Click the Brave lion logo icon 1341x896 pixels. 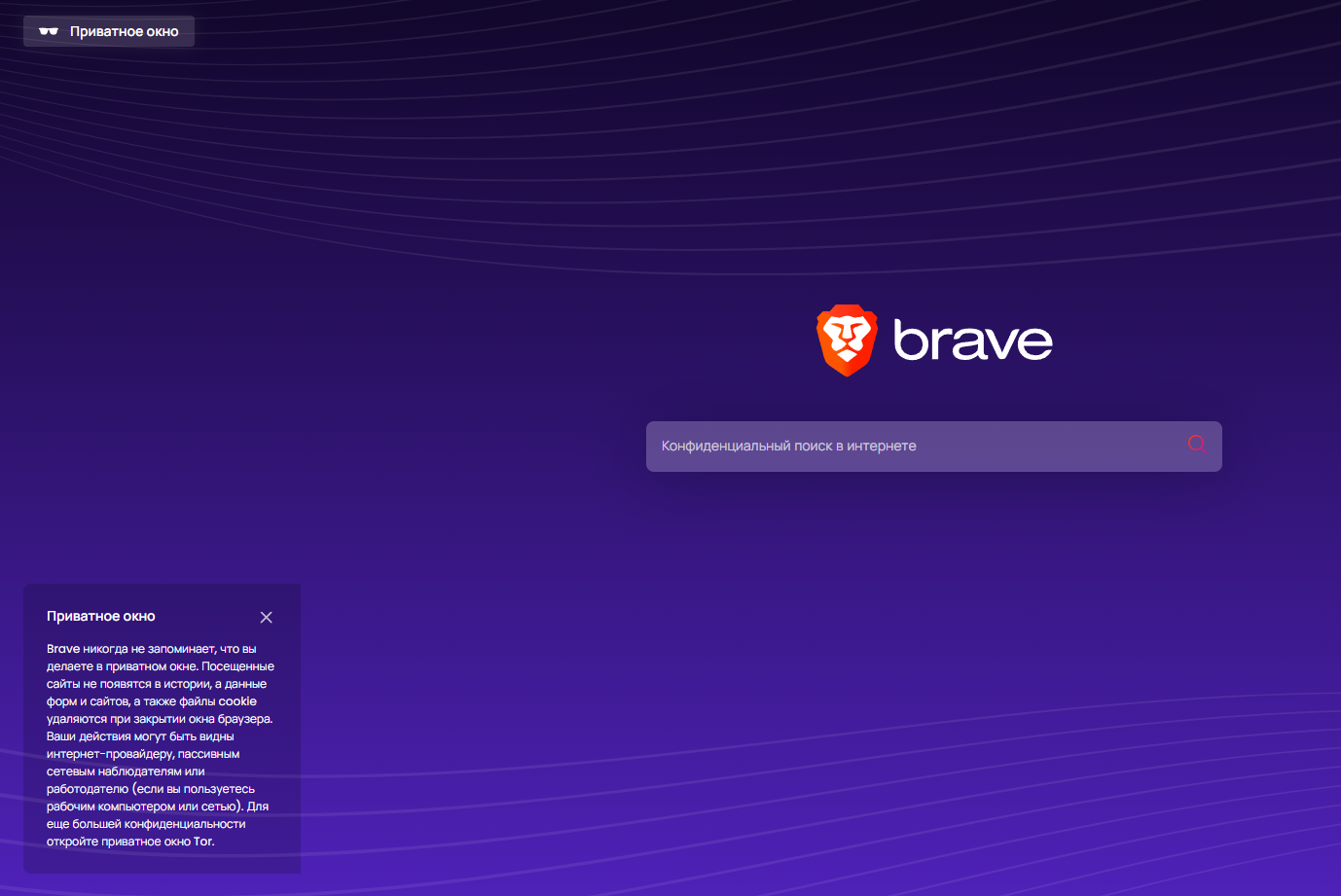pyautogui.click(x=847, y=340)
